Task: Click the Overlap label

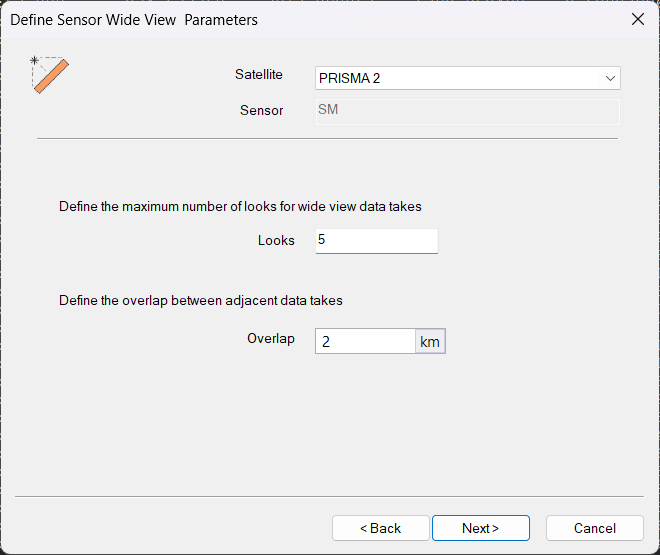Action: tap(270, 339)
